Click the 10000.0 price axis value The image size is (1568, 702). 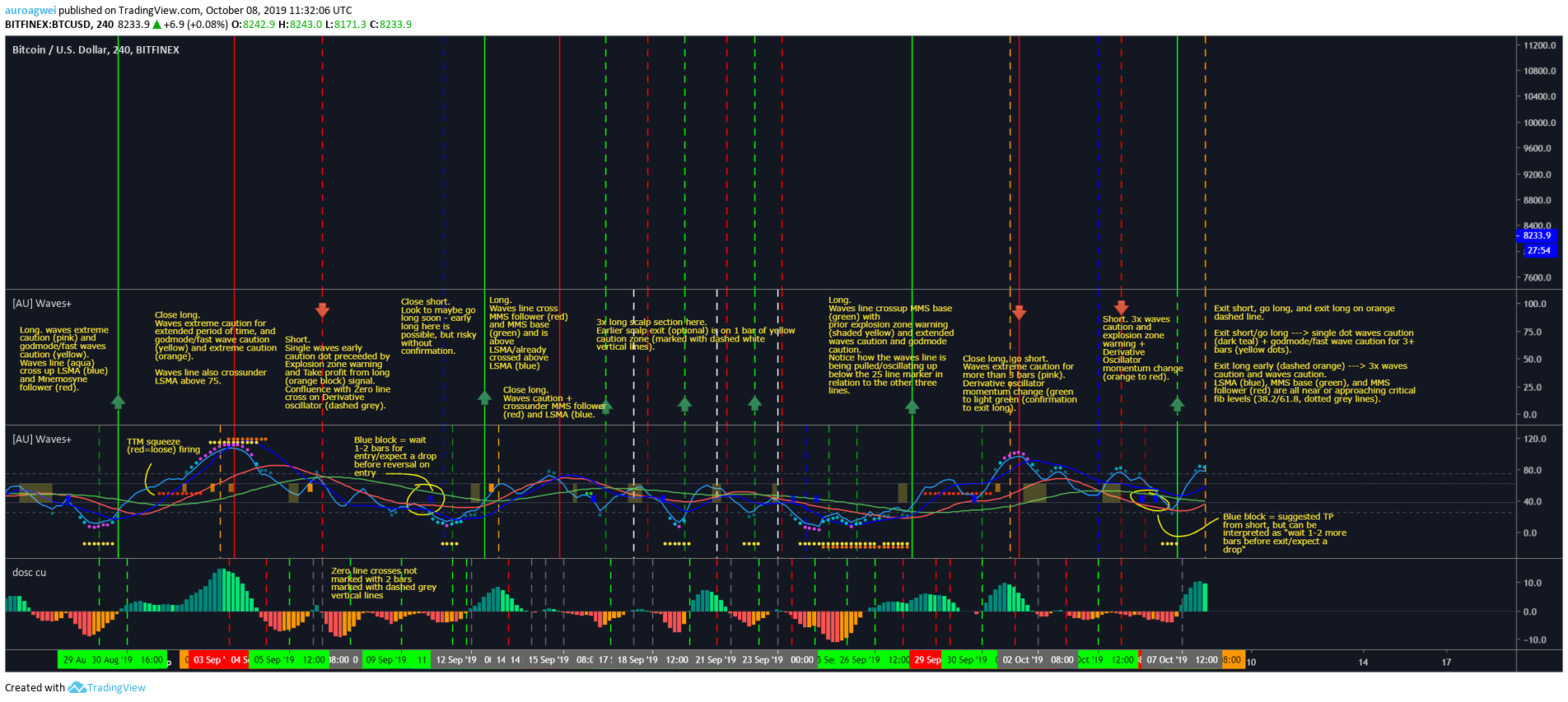pos(1539,123)
